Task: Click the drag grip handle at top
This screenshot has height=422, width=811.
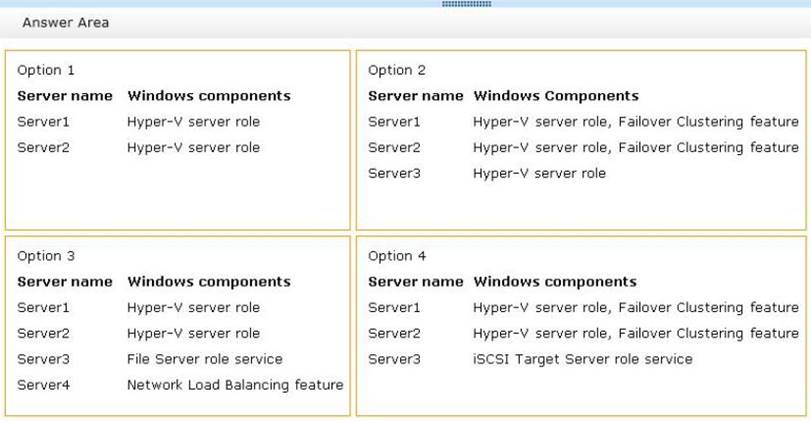Action: pyautogui.click(x=466, y=4)
